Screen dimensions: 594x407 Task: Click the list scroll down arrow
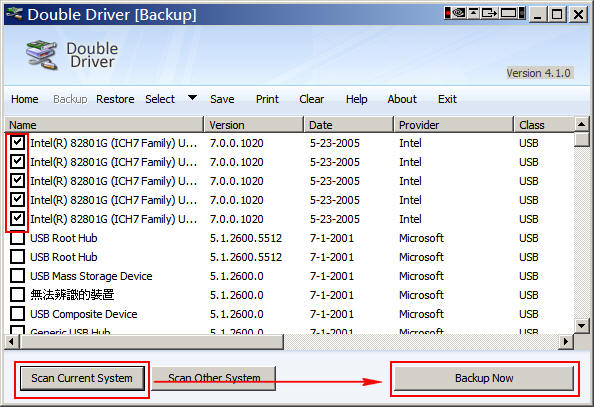pos(581,326)
